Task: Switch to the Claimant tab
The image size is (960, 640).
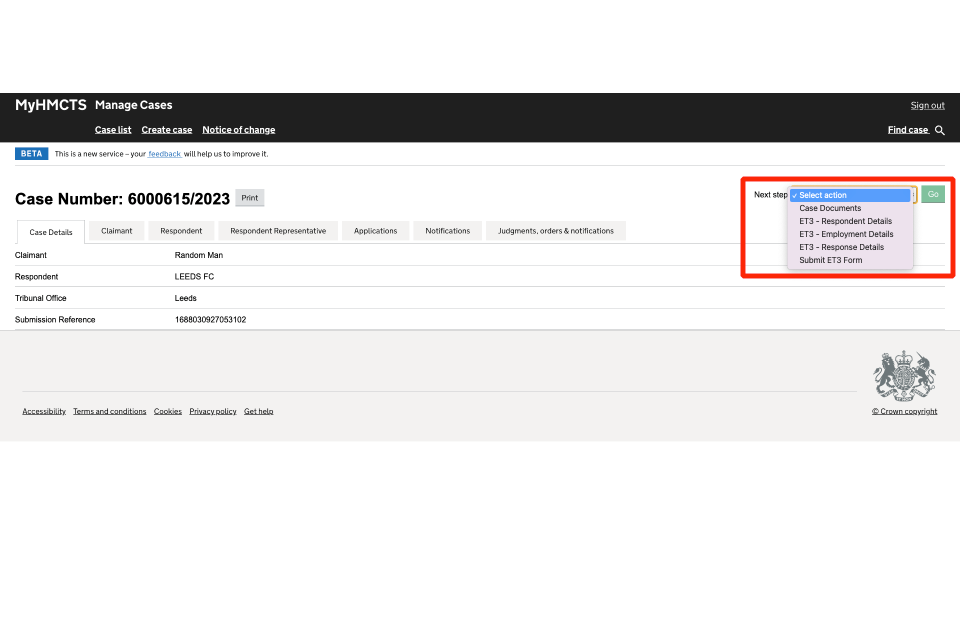Action: pos(117,231)
